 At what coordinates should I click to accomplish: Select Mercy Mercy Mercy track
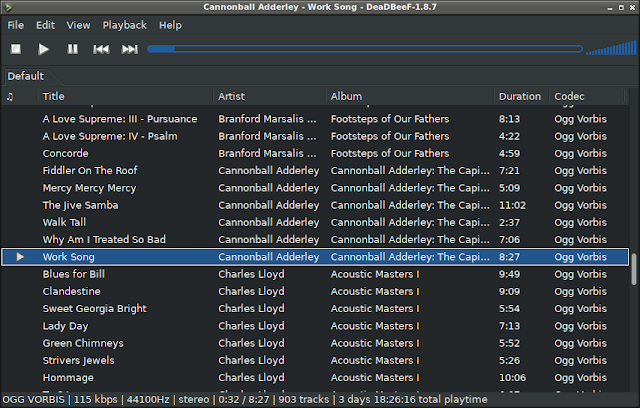(315, 188)
